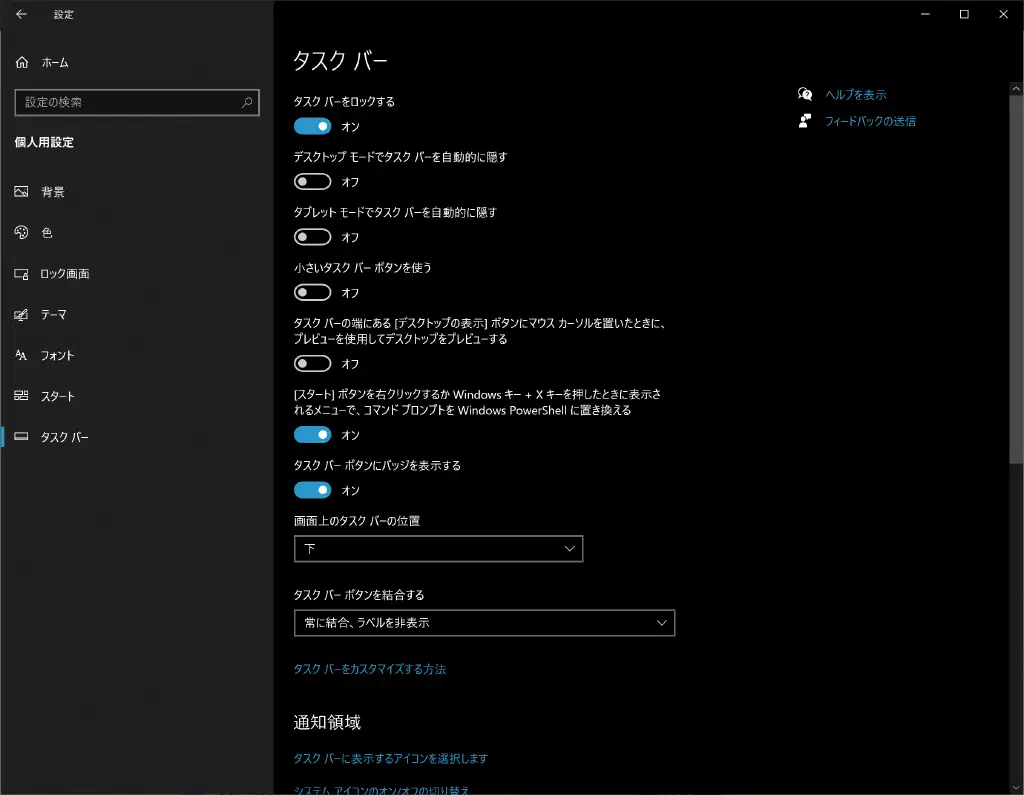Click the フィードバックの送信 link

[869, 122]
